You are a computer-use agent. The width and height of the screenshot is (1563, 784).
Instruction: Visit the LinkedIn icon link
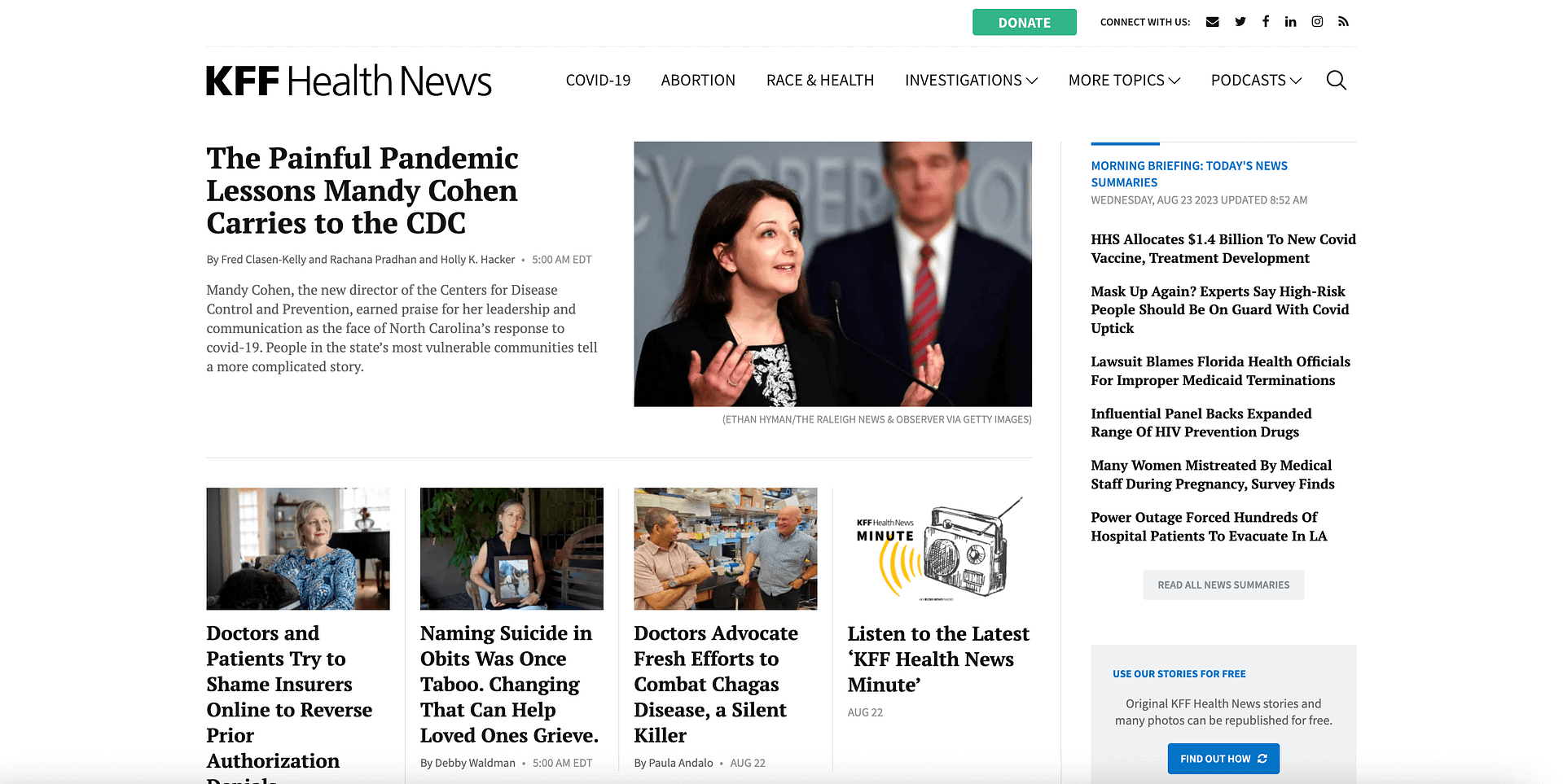click(x=1291, y=22)
